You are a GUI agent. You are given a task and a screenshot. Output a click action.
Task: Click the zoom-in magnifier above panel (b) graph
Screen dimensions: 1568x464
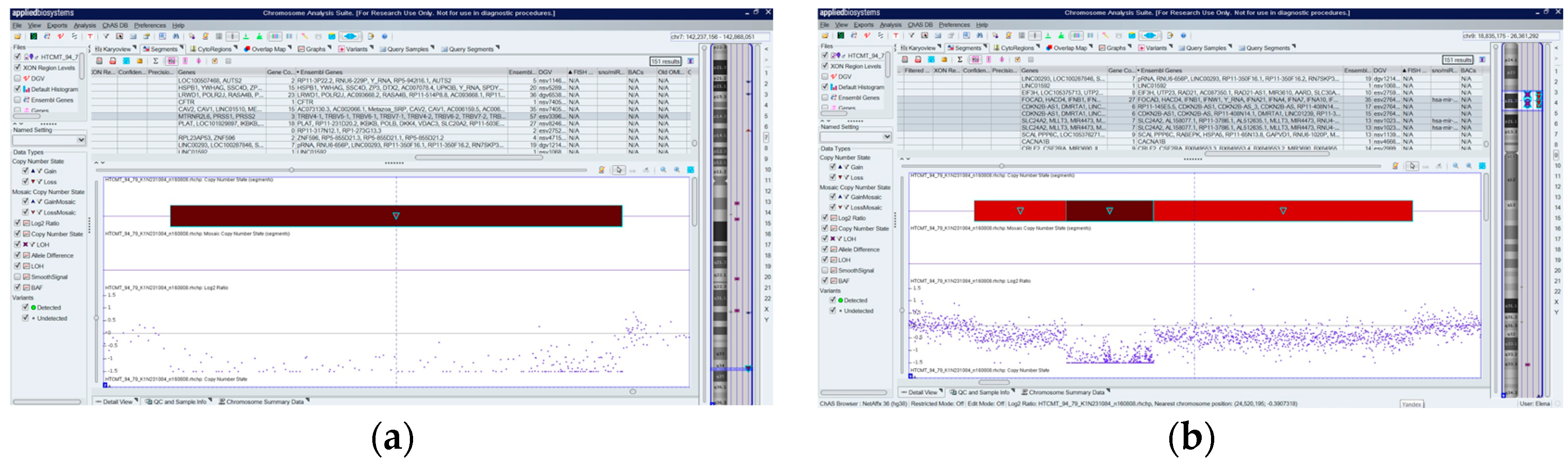click(1455, 165)
